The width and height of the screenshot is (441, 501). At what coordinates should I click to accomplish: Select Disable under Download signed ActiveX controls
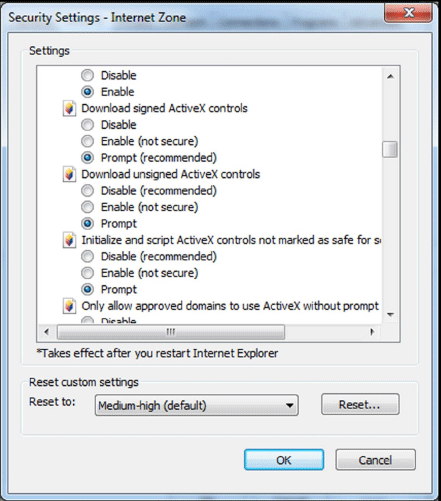click(x=88, y=125)
